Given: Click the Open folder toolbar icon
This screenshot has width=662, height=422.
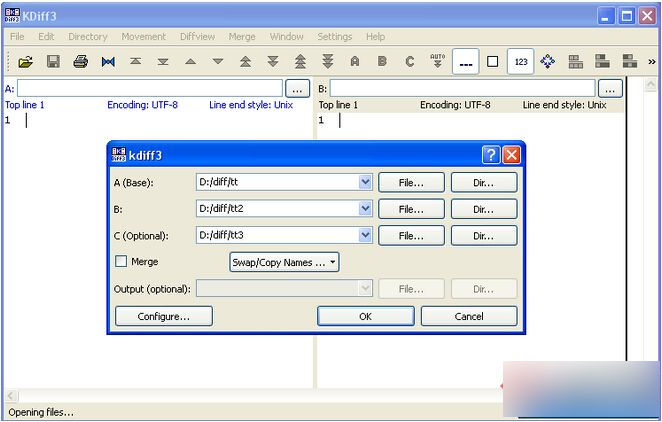Looking at the screenshot, I should (25, 62).
